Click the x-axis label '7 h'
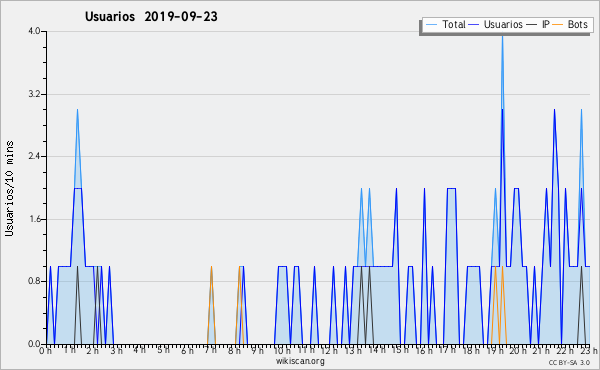The width and height of the screenshot is (600, 370). [210, 350]
